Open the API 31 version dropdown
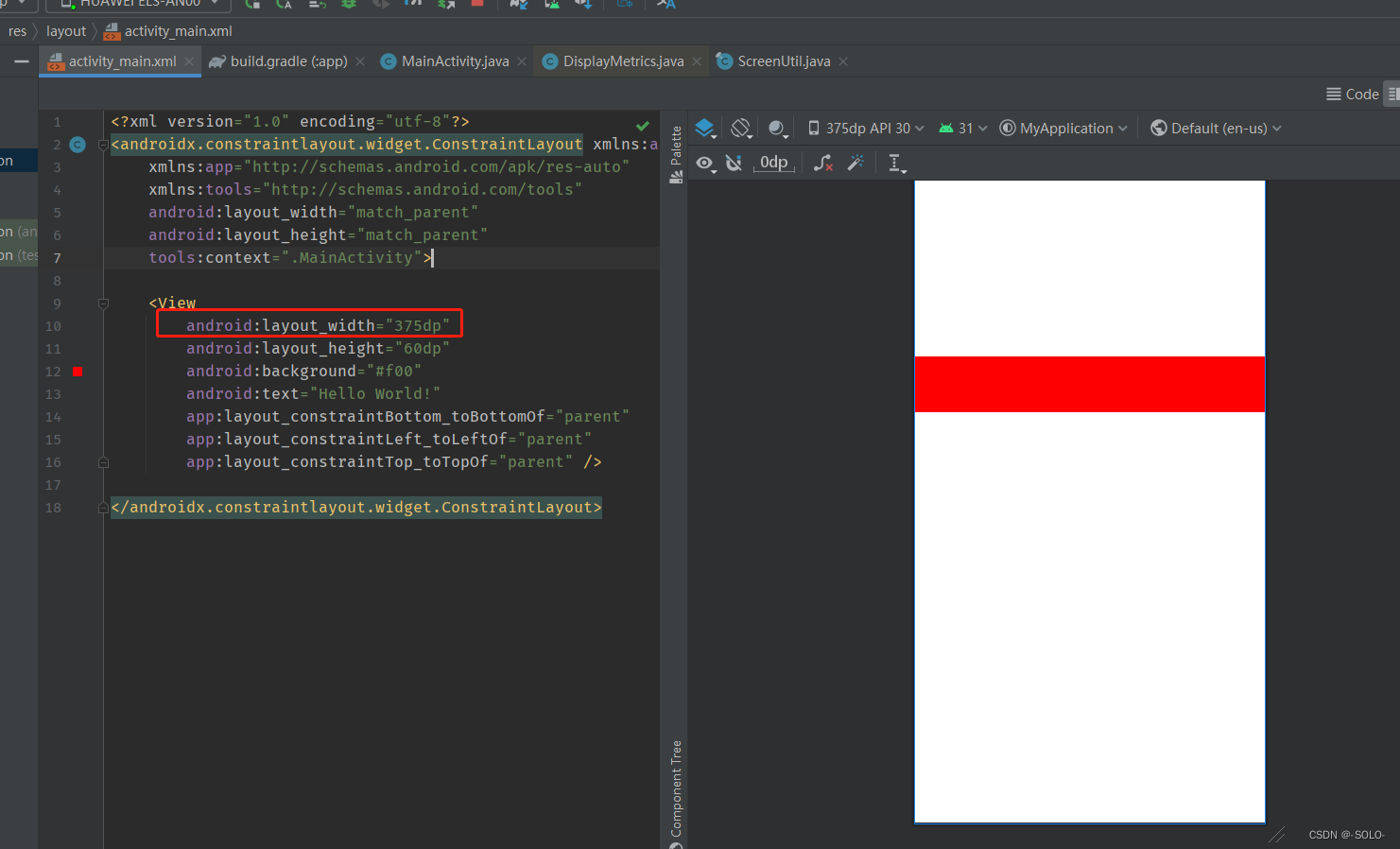 (x=961, y=128)
